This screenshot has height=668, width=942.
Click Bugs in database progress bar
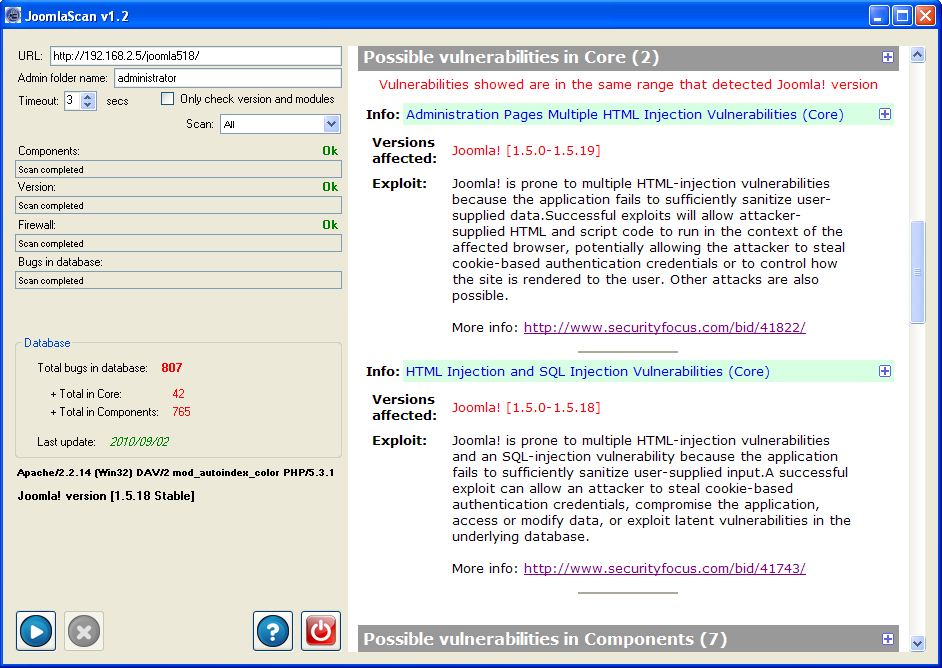178,281
